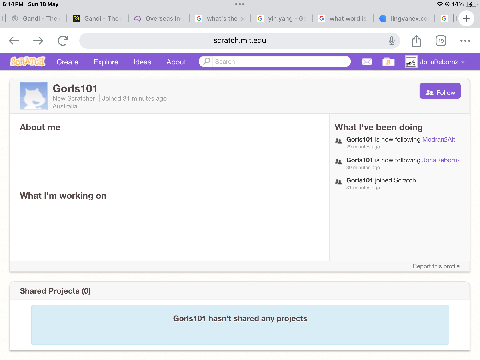Open the Explore menu item
This screenshot has width=480, height=360.
coord(106,62)
